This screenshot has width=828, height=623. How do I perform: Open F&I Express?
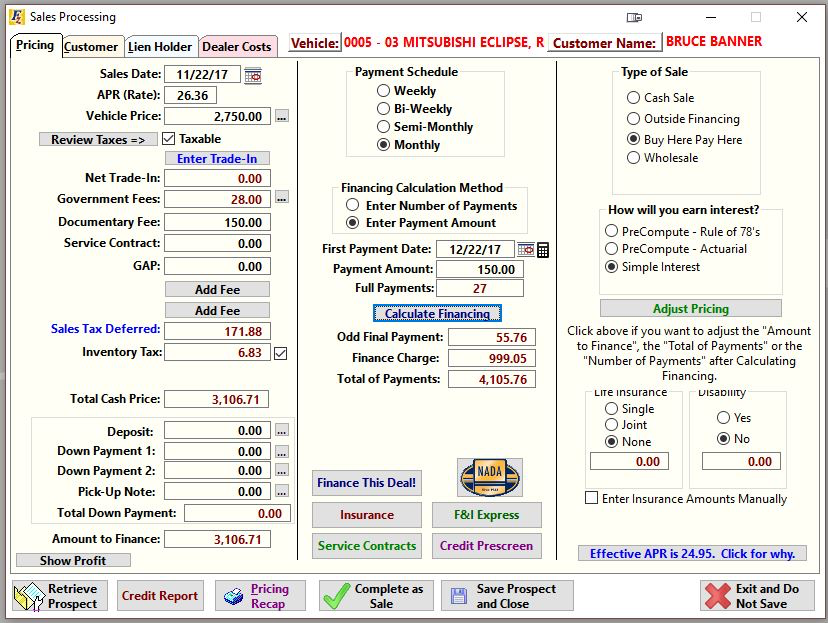click(x=487, y=515)
